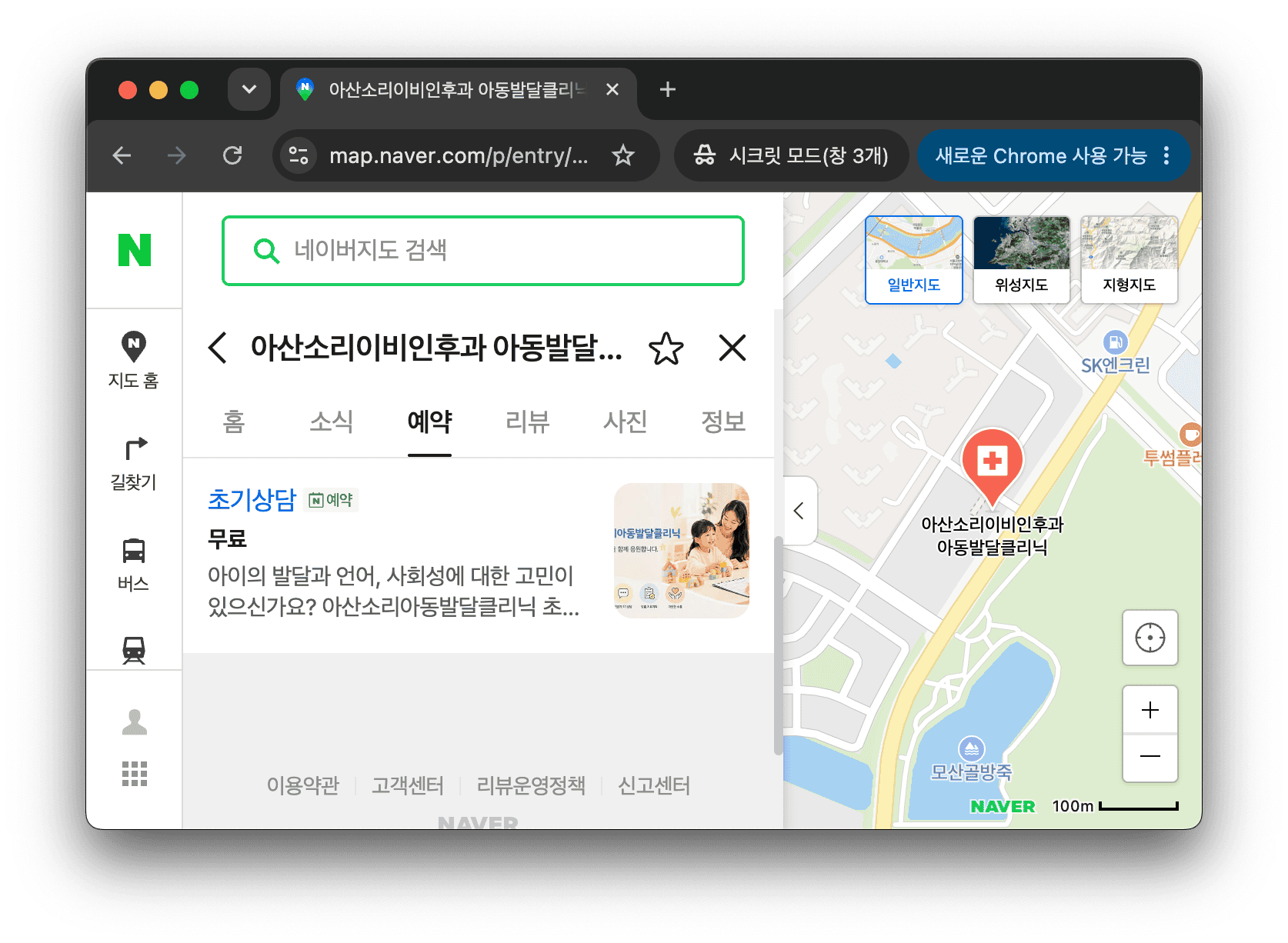
Task: Click the 초기상담 thumbnail image
Action: pos(682,551)
